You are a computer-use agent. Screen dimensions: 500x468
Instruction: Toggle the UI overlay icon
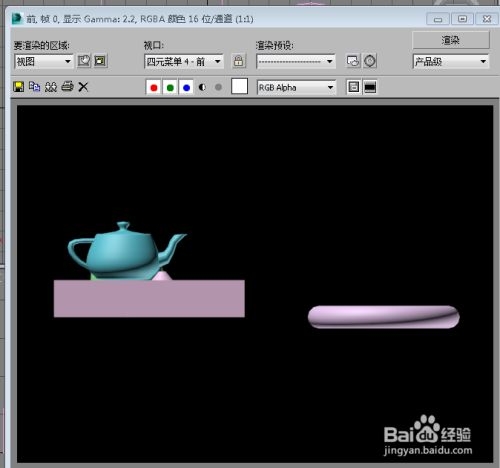click(x=353, y=87)
